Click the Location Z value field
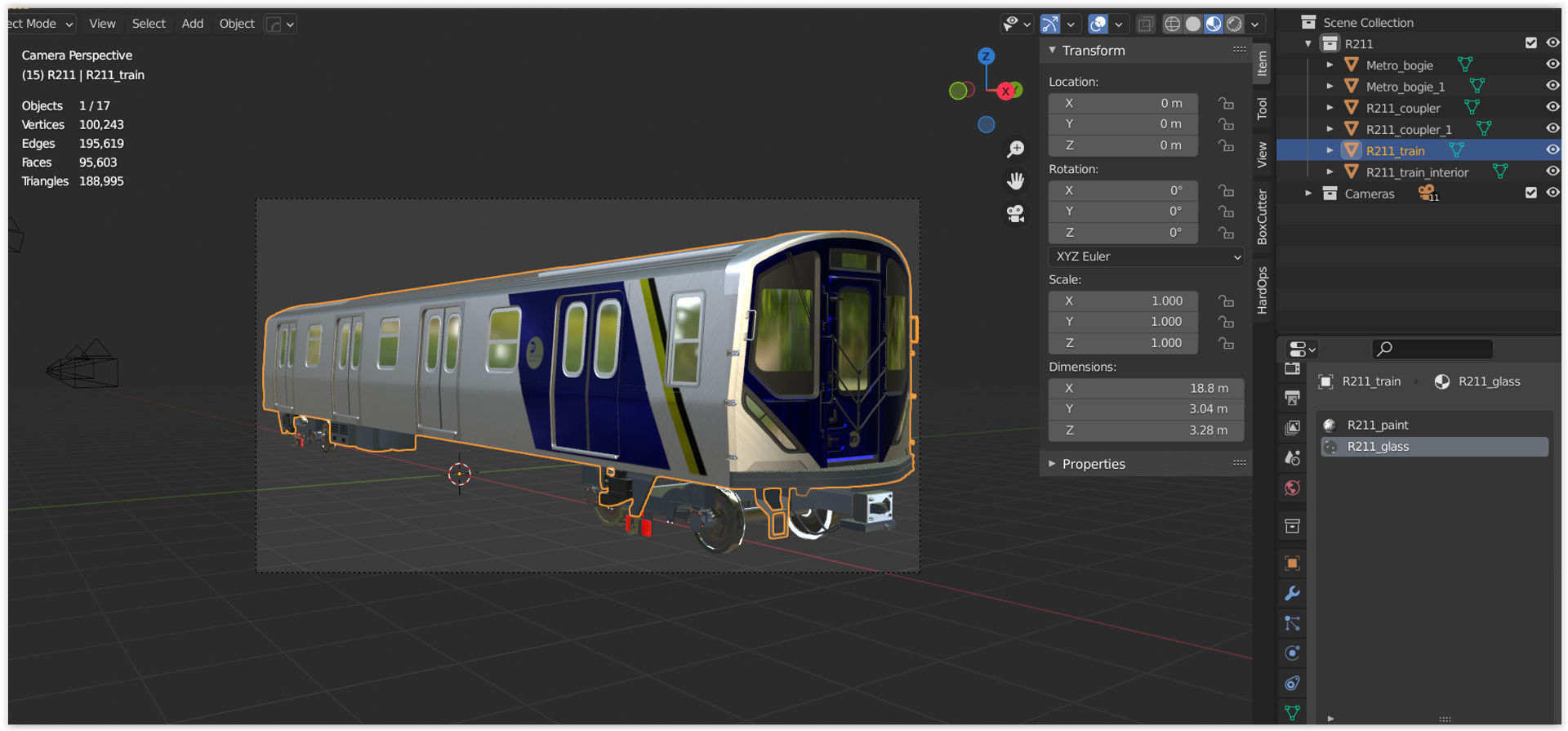The width and height of the screenshot is (1568, 731). coord(1123,145)
